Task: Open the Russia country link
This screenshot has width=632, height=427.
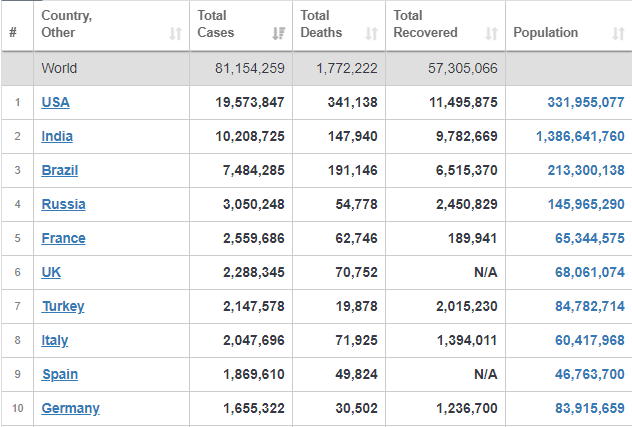Action: click(x=63, y=204)
